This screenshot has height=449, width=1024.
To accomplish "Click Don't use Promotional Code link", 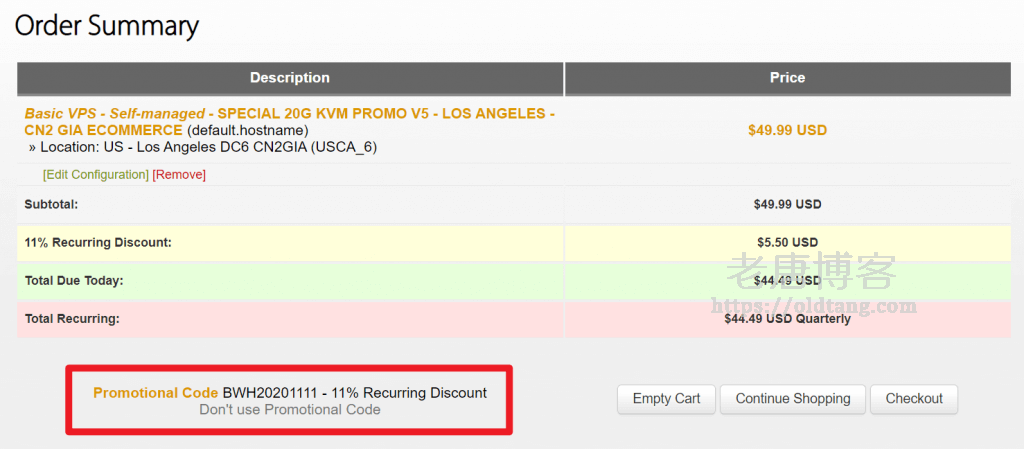I will coord(290,409).
